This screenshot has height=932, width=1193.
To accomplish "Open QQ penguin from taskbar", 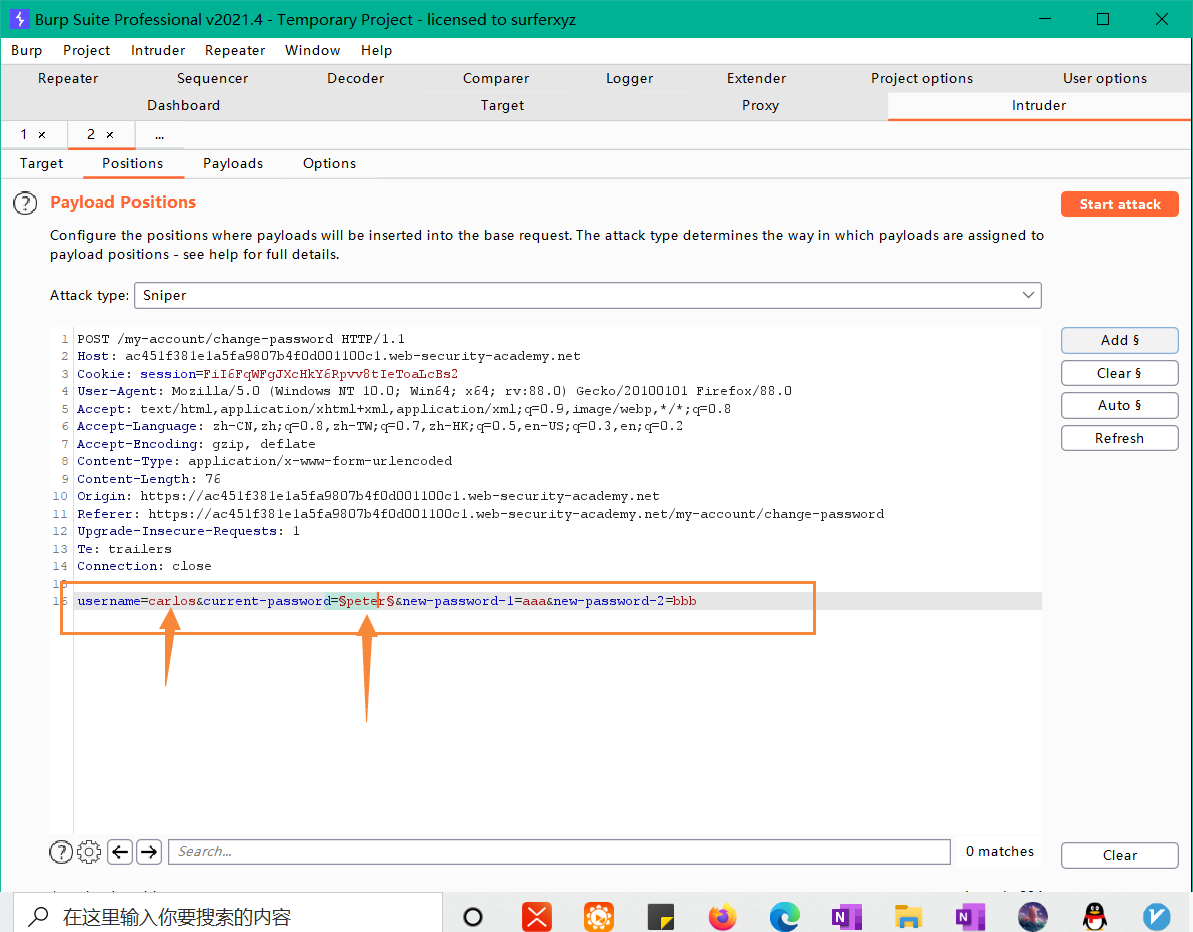I will [1094, 917].
